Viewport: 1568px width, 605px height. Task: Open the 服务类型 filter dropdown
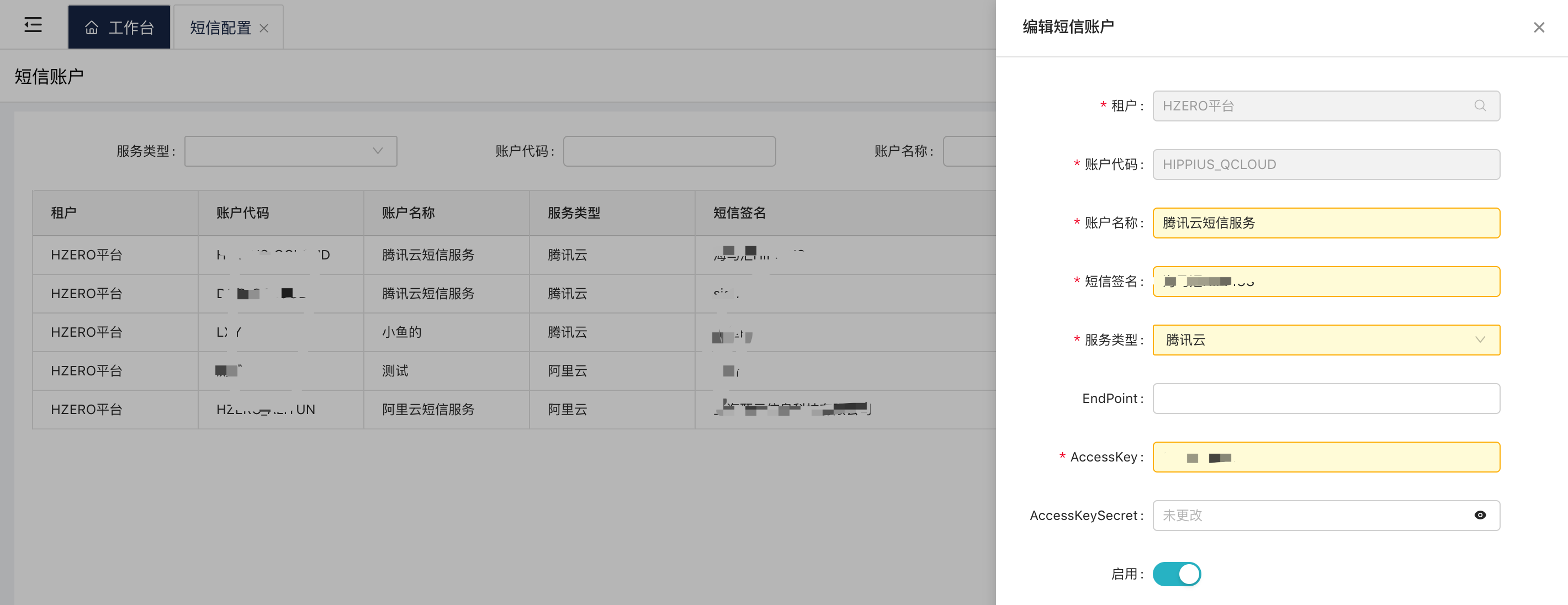coord(291,151)
